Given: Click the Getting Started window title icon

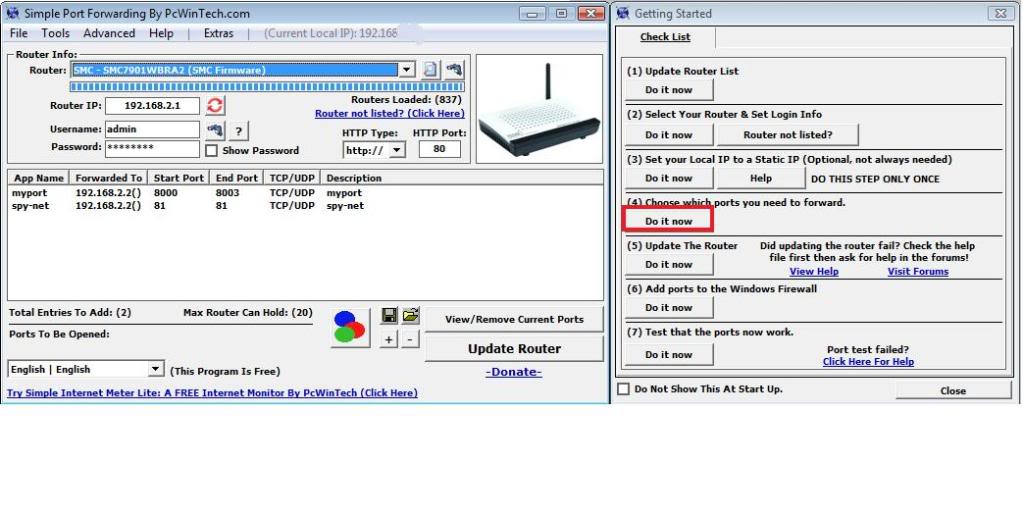Looking at the screenshot, I should coord(623,13).
